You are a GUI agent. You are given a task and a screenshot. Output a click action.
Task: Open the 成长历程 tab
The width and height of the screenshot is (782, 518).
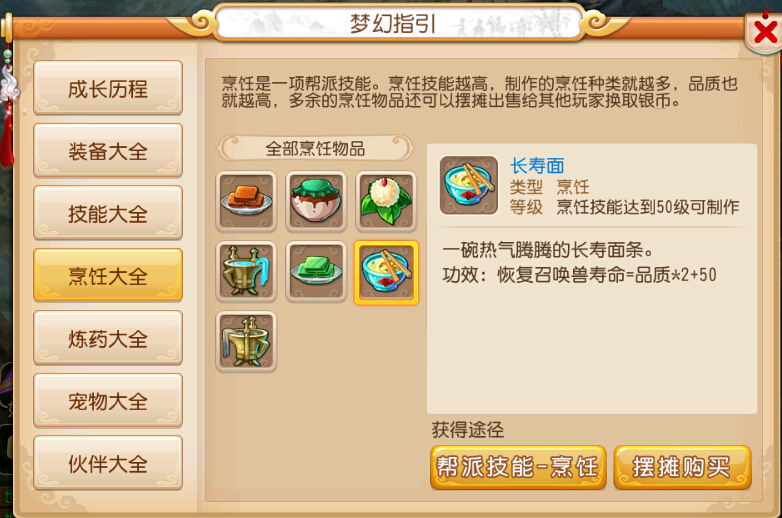click(x=108, y=88)
